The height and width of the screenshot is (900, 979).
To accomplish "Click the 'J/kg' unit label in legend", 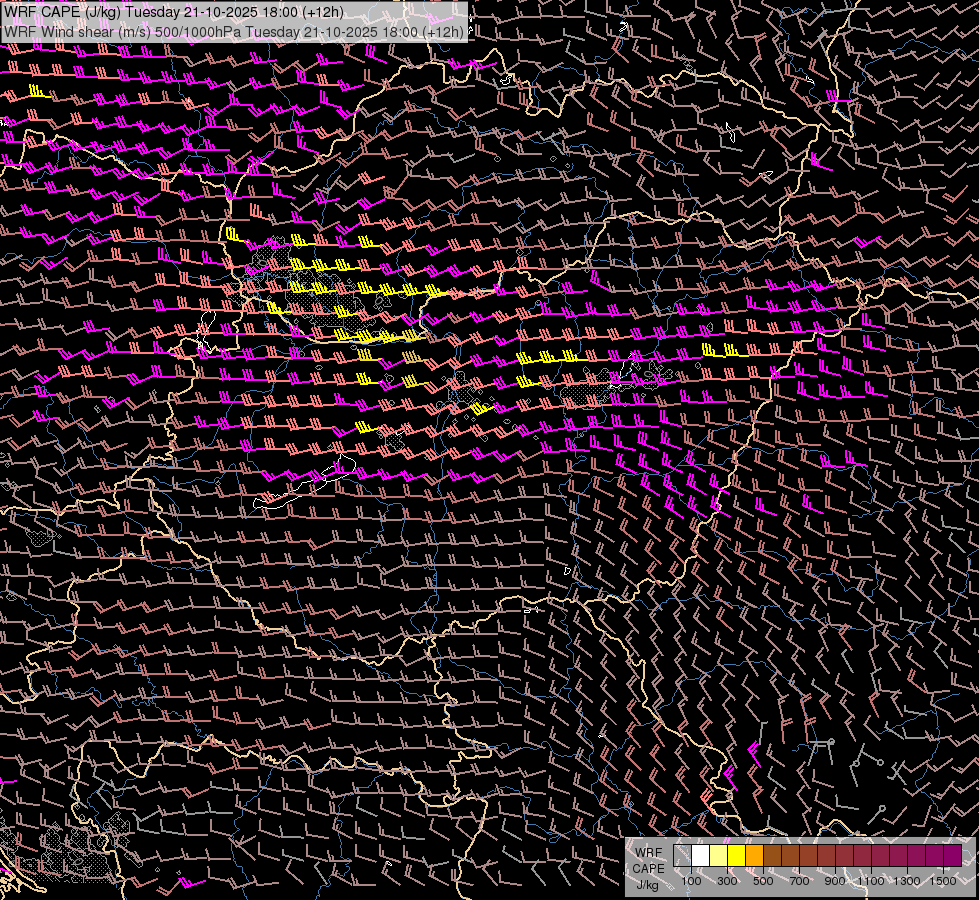I will [647, 885].
